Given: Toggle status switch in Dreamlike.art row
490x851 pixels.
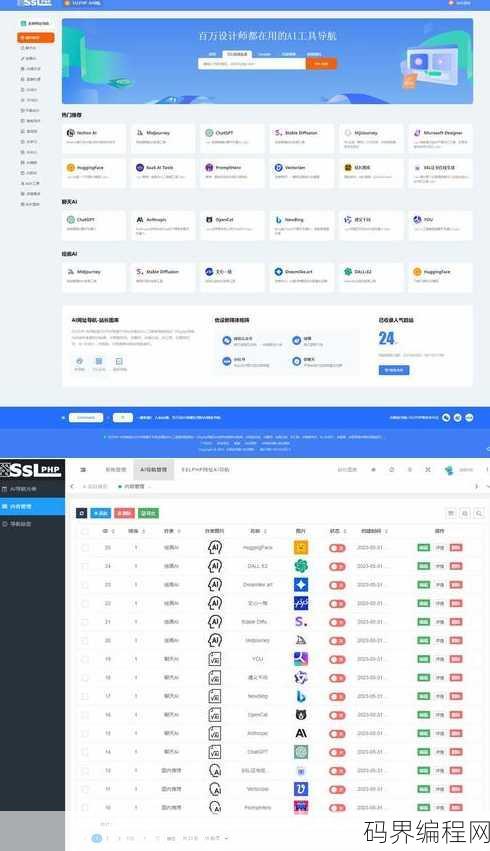Looking at the screenshot, I should [337, 585].
